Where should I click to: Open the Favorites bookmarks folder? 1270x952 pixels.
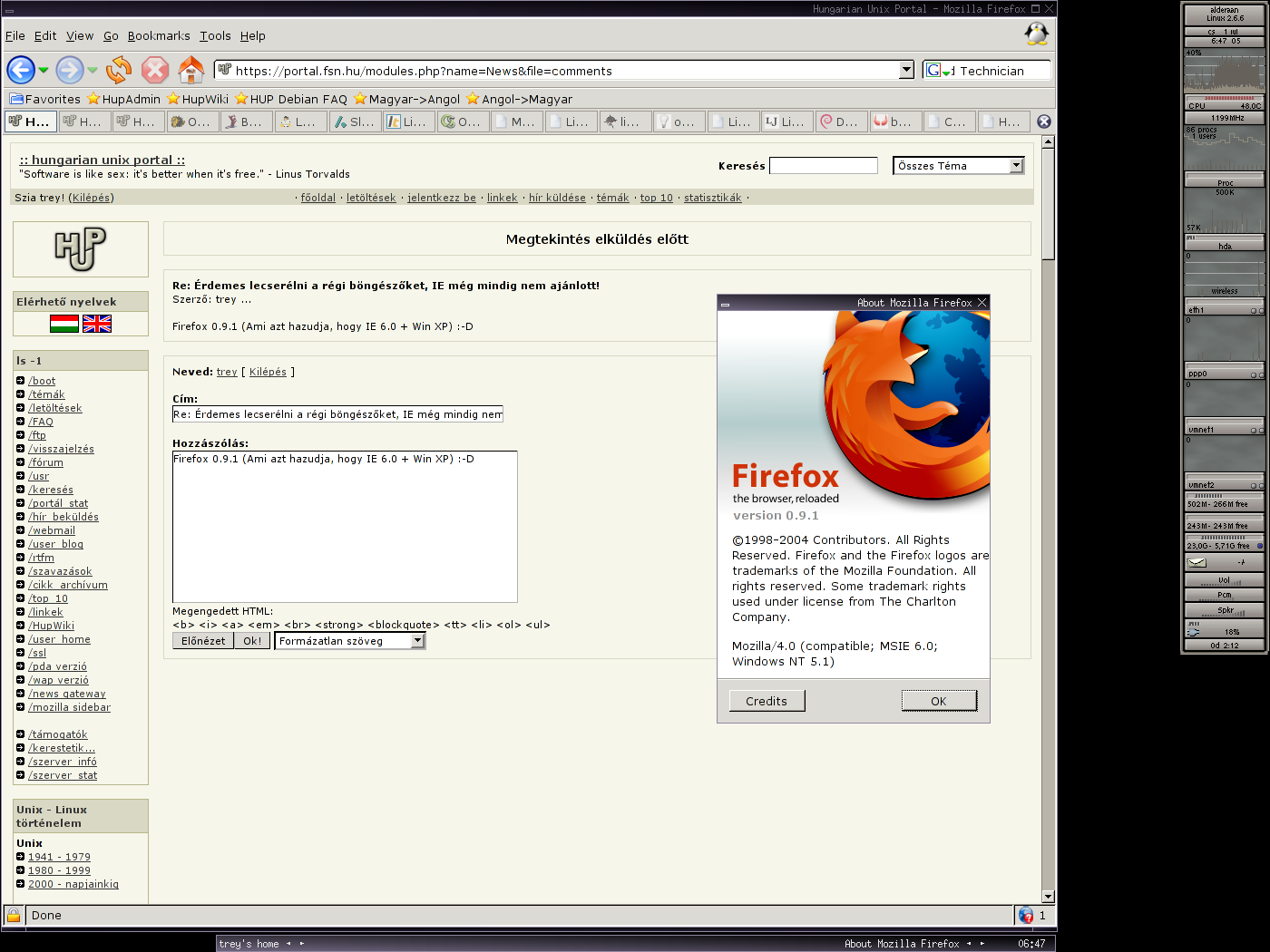tap(45, 99)
